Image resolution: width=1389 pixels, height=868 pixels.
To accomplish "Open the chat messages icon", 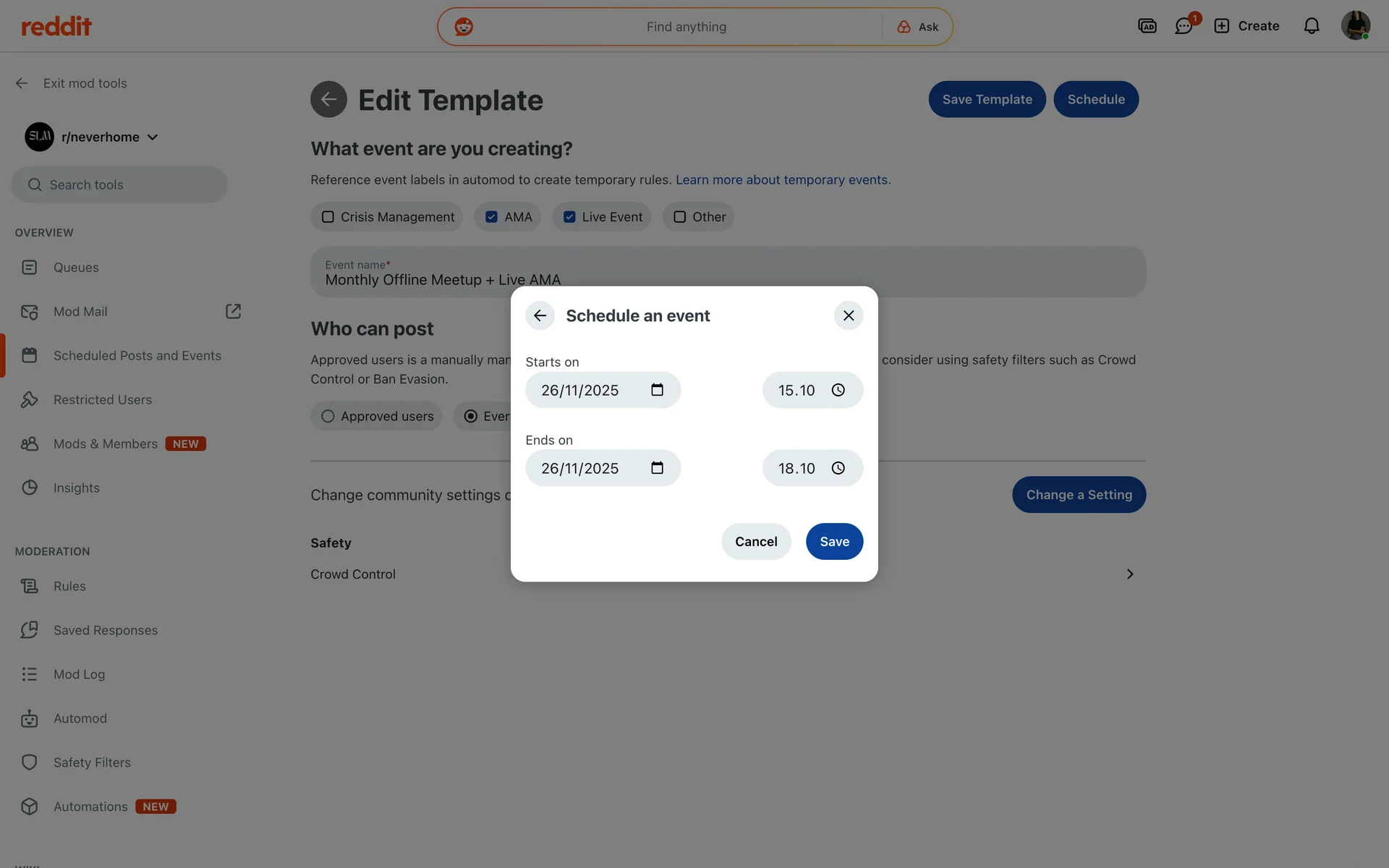I will click(1184, 26).
